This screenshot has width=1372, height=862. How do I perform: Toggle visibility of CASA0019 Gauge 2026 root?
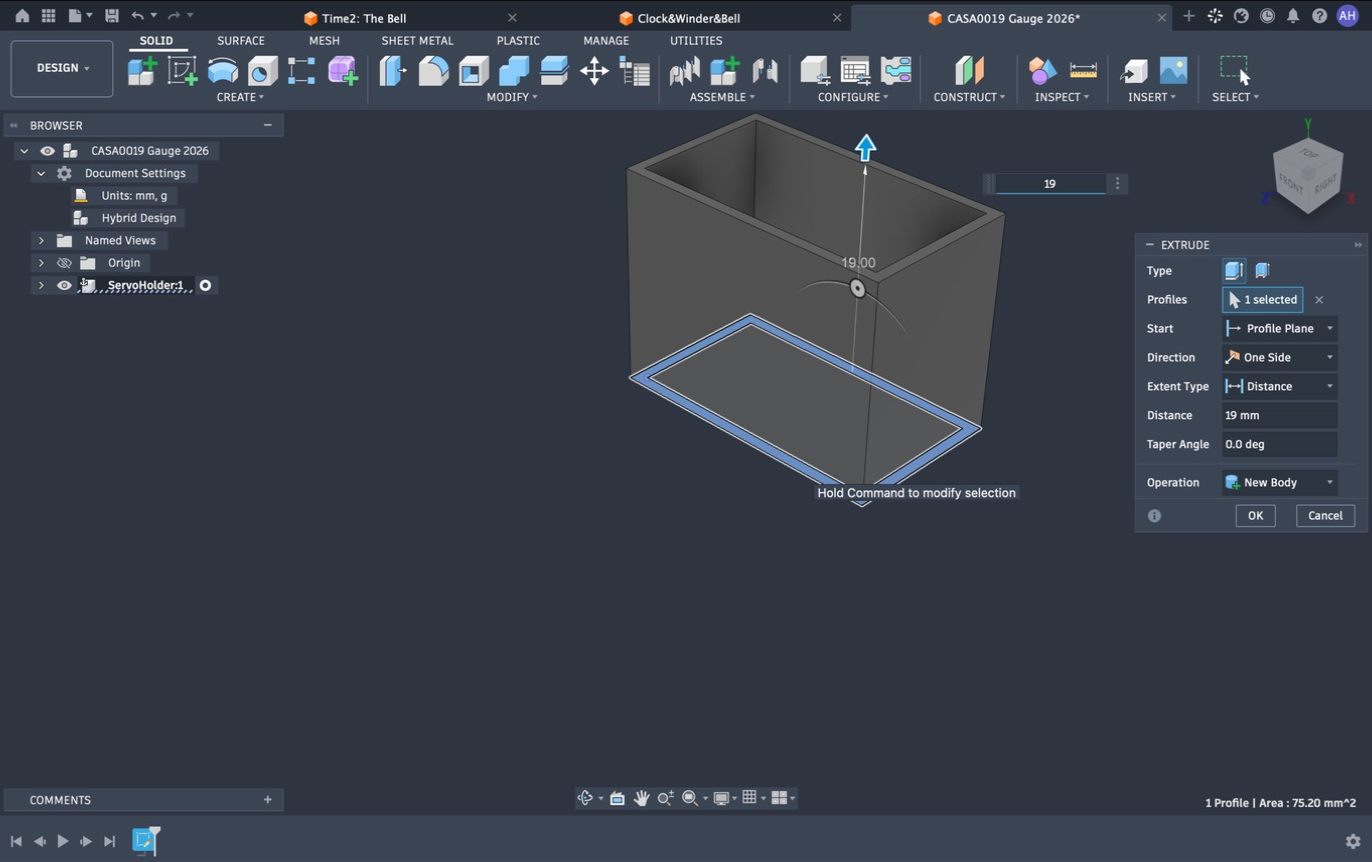(47, 151)
